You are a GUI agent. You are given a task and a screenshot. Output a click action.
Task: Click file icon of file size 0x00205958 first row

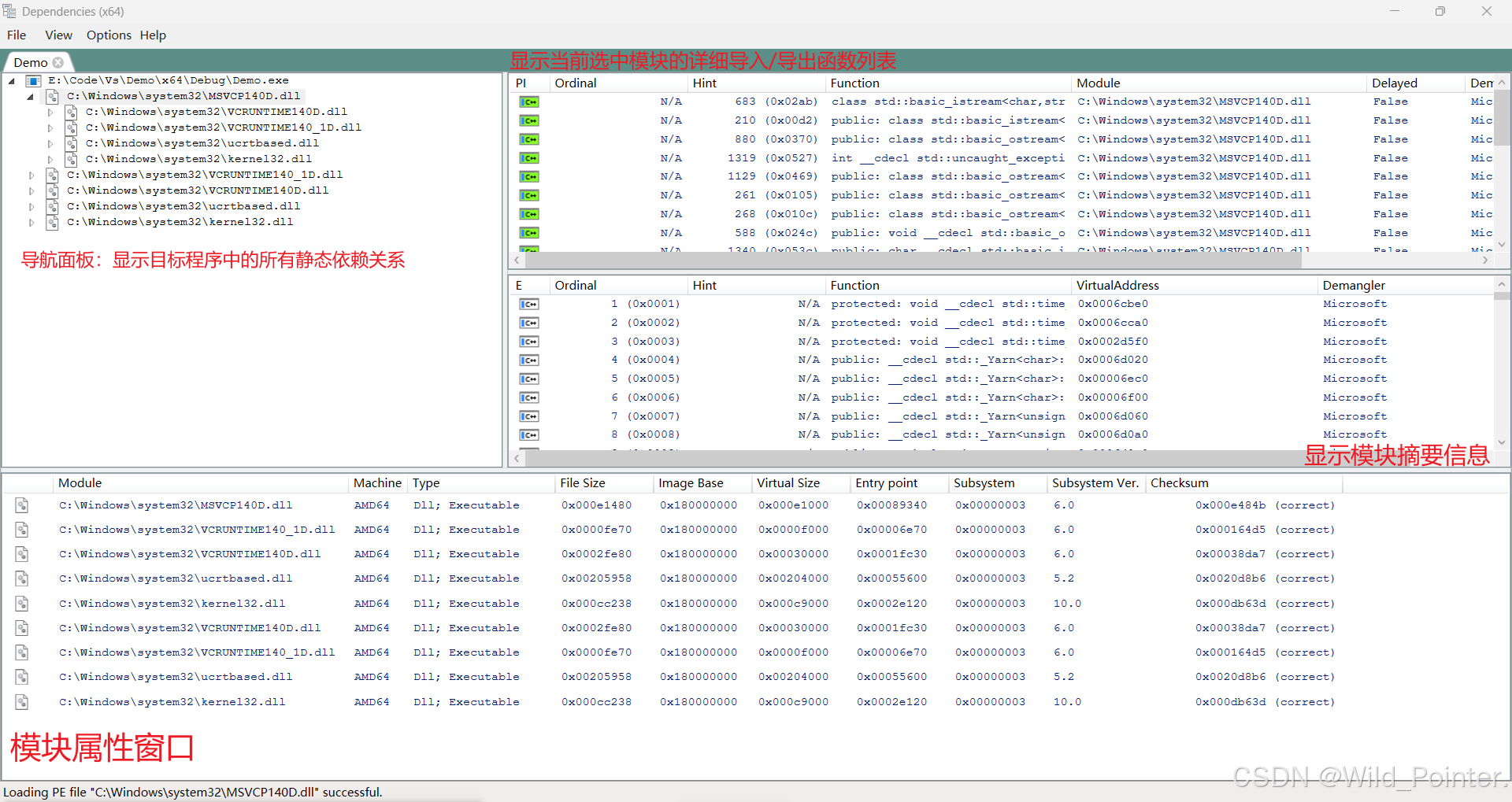[22, 578]
